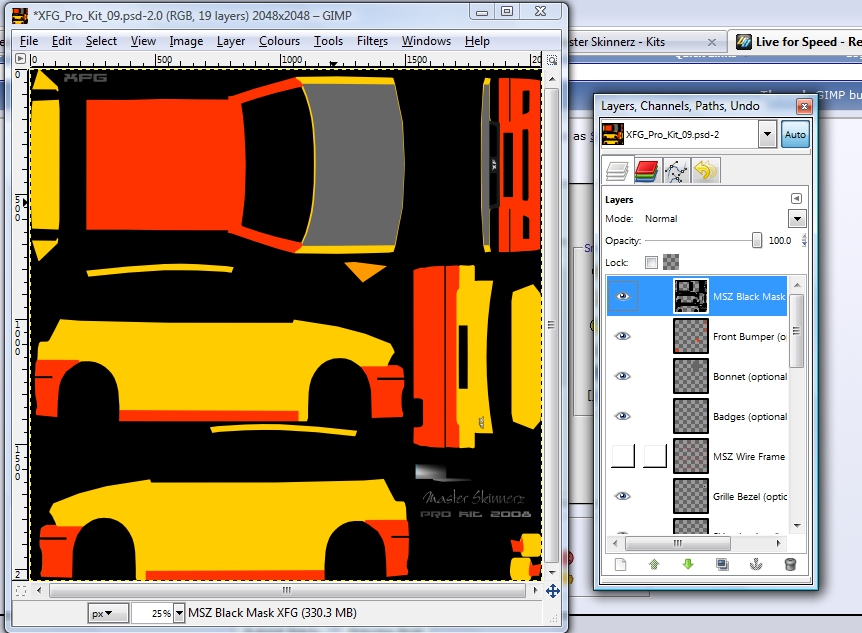Switch to the Layers tab icon
The height and width of the screenshot is (633, 862).
(x=617, y=170)
